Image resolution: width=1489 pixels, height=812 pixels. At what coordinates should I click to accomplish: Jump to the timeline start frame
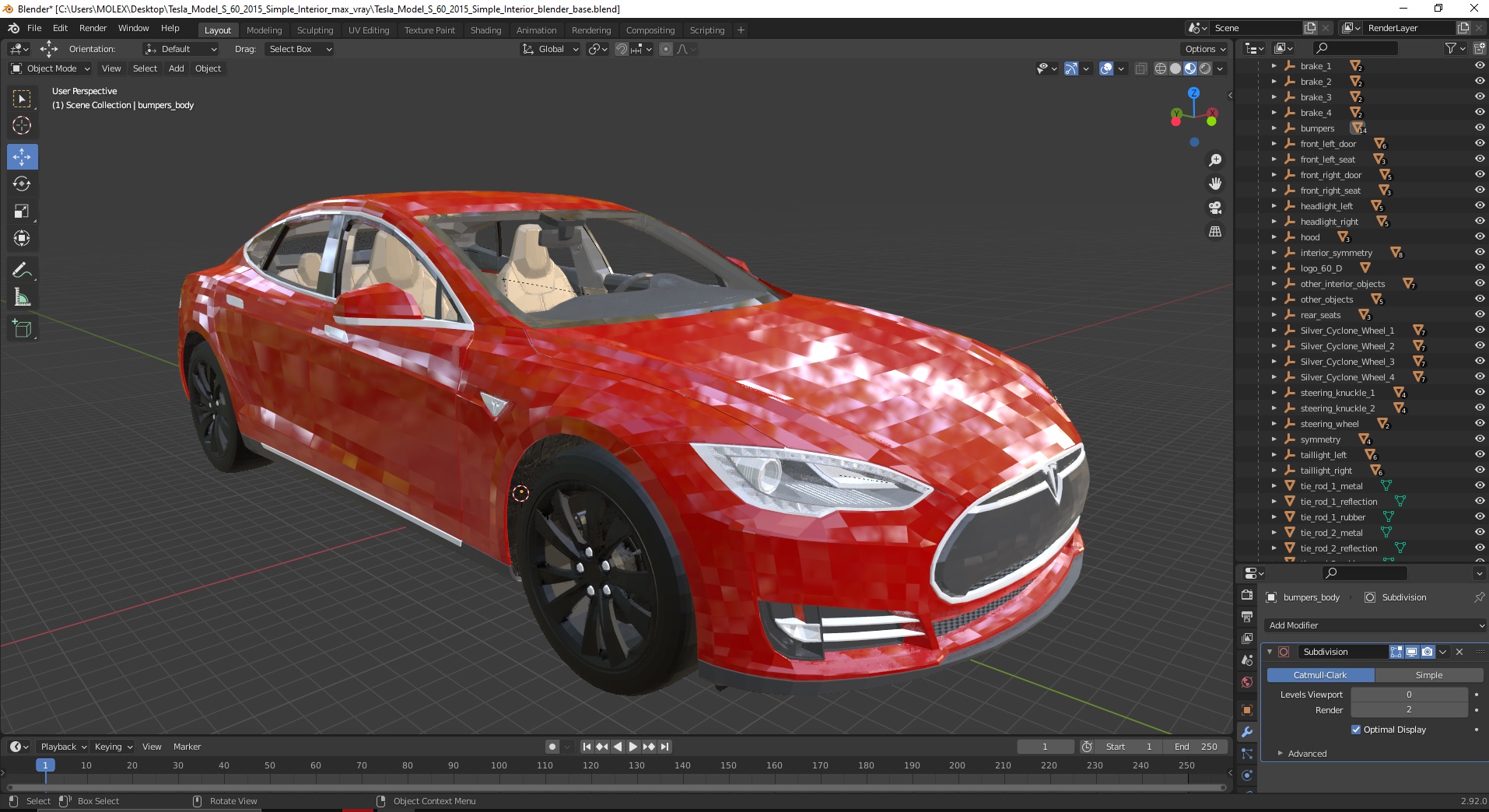pyautogui.click(x=587, y=747)
